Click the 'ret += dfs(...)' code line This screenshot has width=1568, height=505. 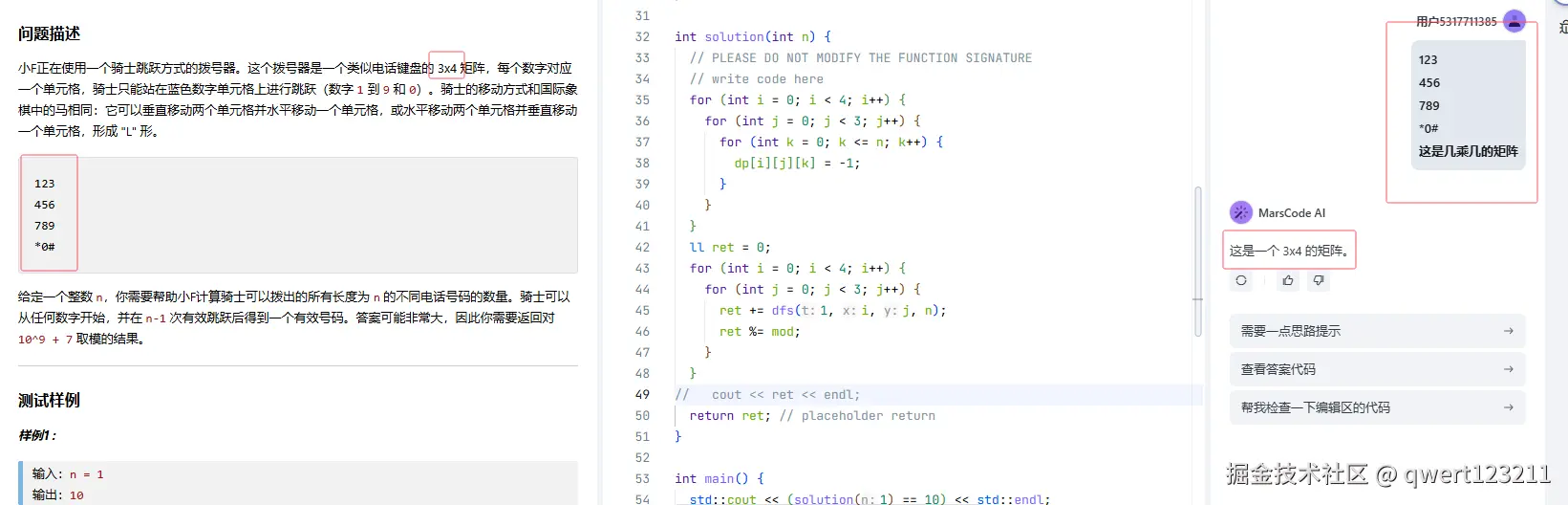click(833, 310)
